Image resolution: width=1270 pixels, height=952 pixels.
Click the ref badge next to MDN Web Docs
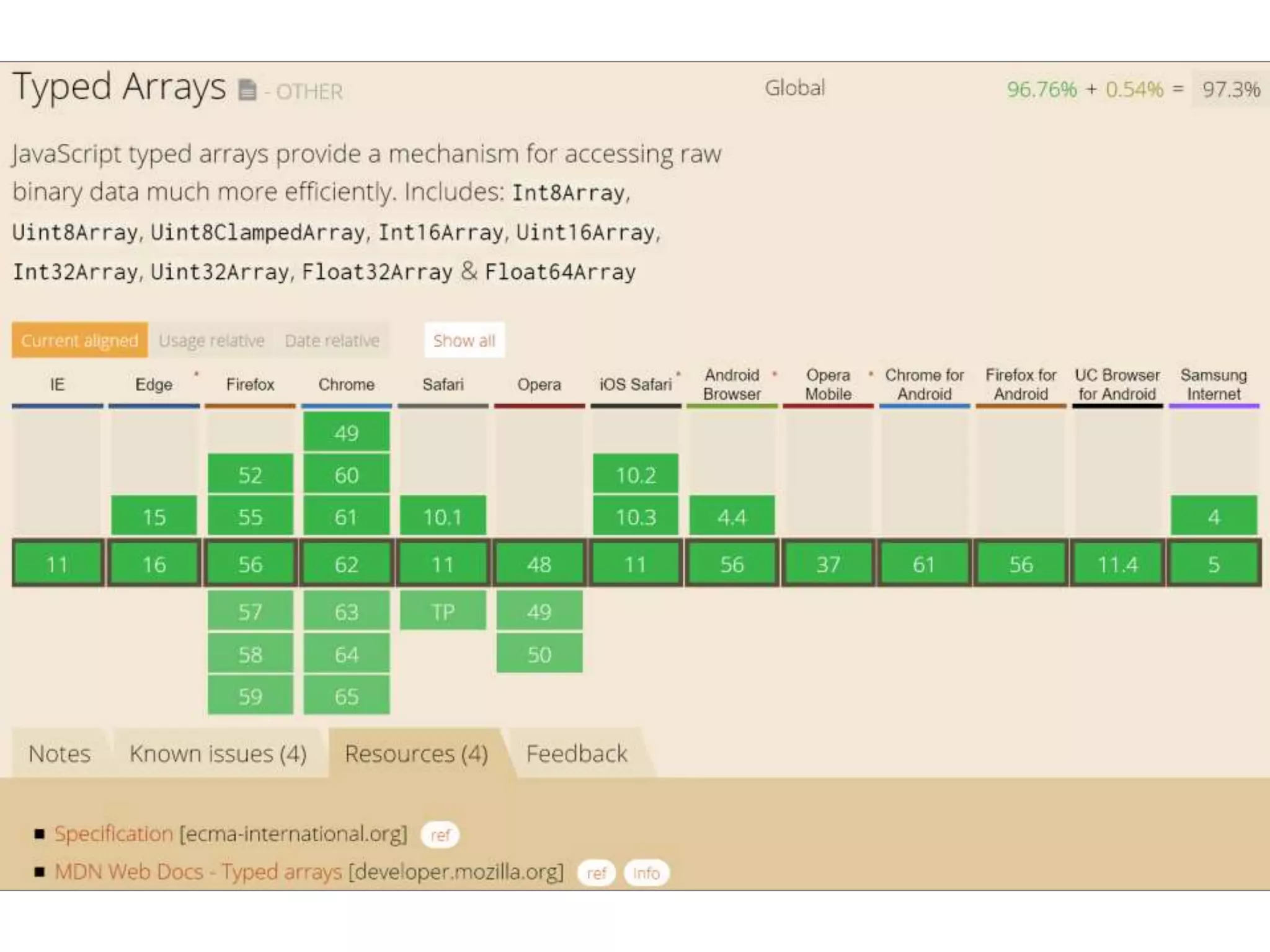point(596,873)
